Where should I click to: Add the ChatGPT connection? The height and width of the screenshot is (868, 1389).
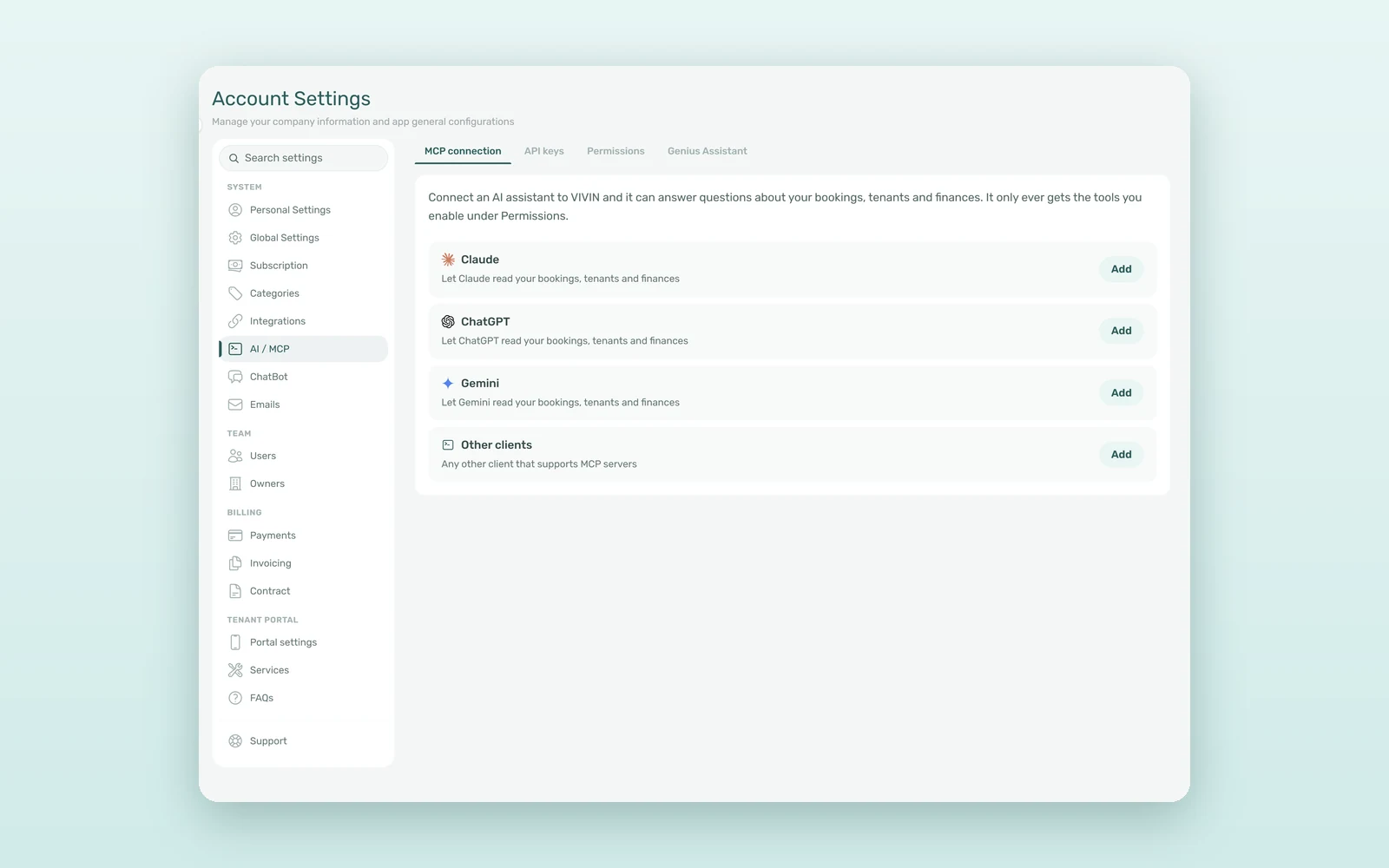pos(1121,331)
